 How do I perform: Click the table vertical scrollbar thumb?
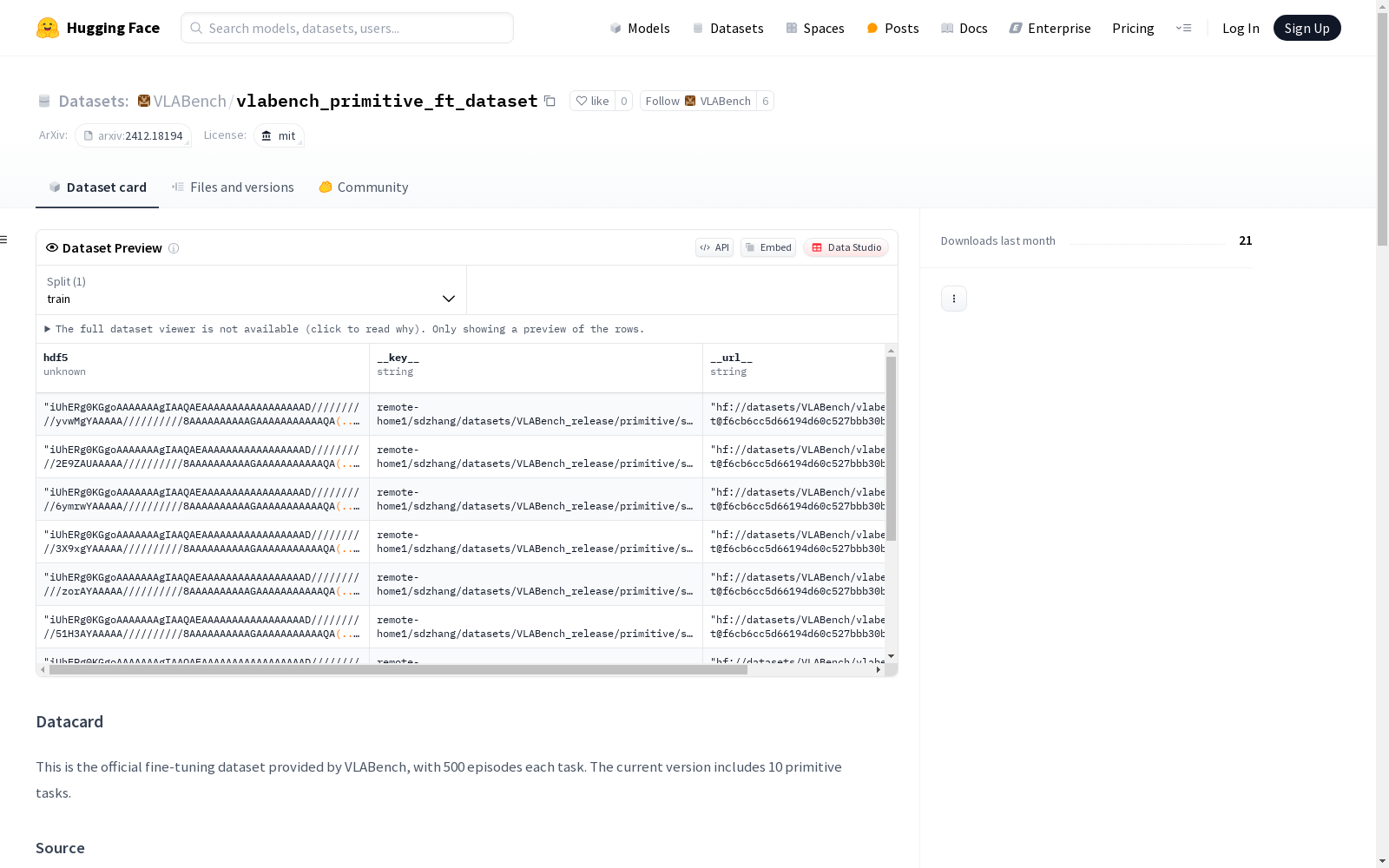[891, 448]
